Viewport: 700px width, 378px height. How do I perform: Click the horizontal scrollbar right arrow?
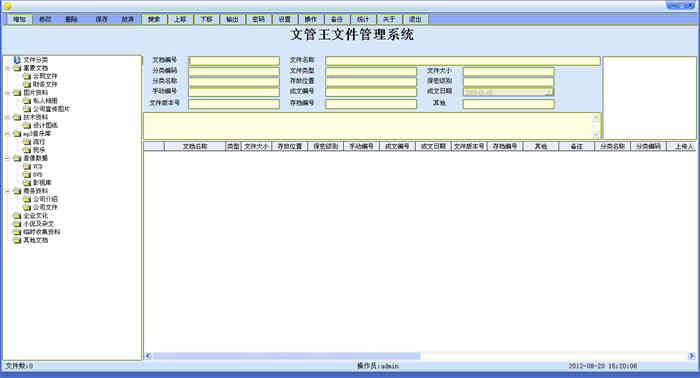[x=692, y=356]
